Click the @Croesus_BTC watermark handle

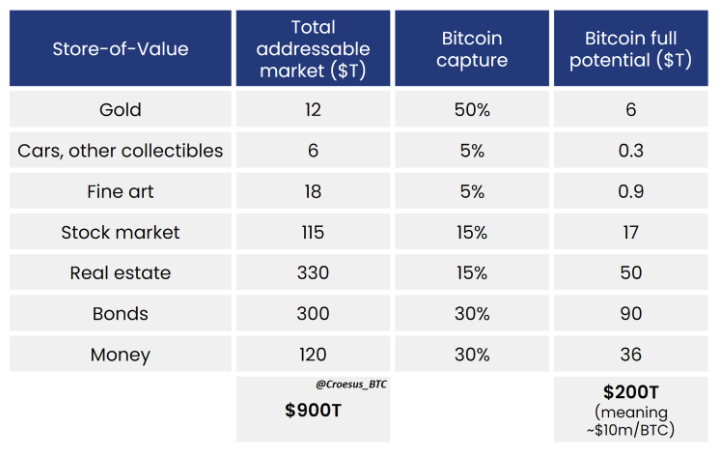pyautogui.click(x=351, y=384)
